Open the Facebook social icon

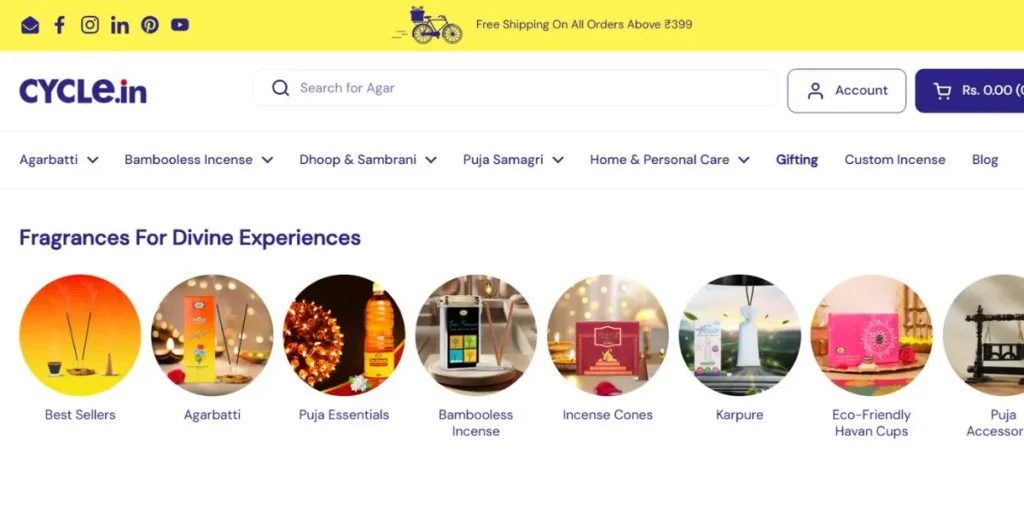click(59, 25)
